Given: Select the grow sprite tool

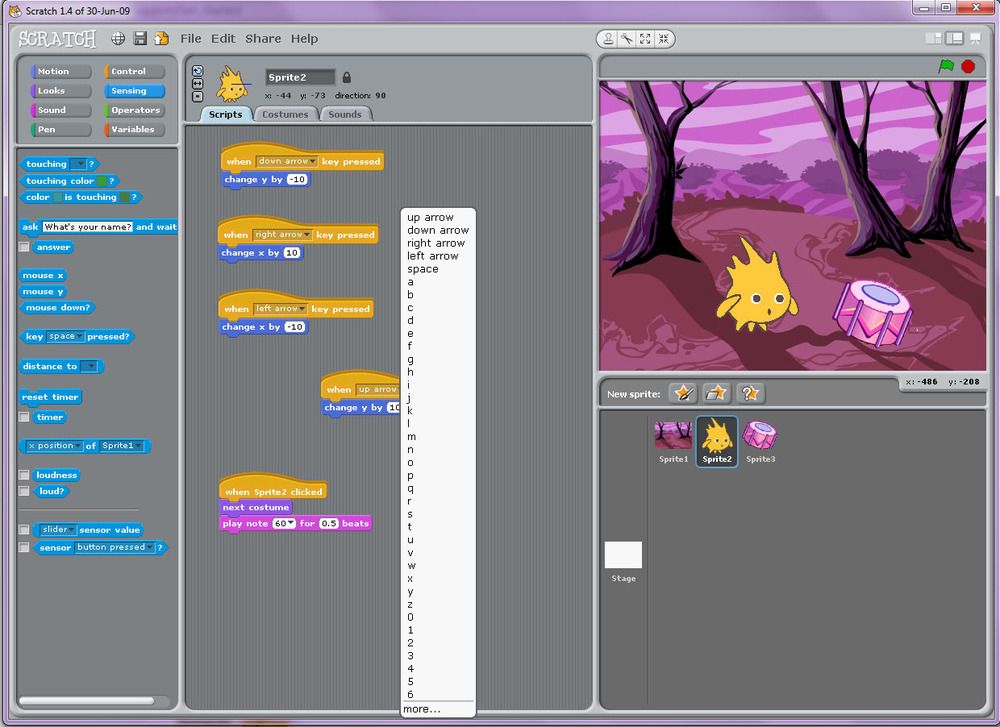Looking at the screenshot, I should [645, 39].
